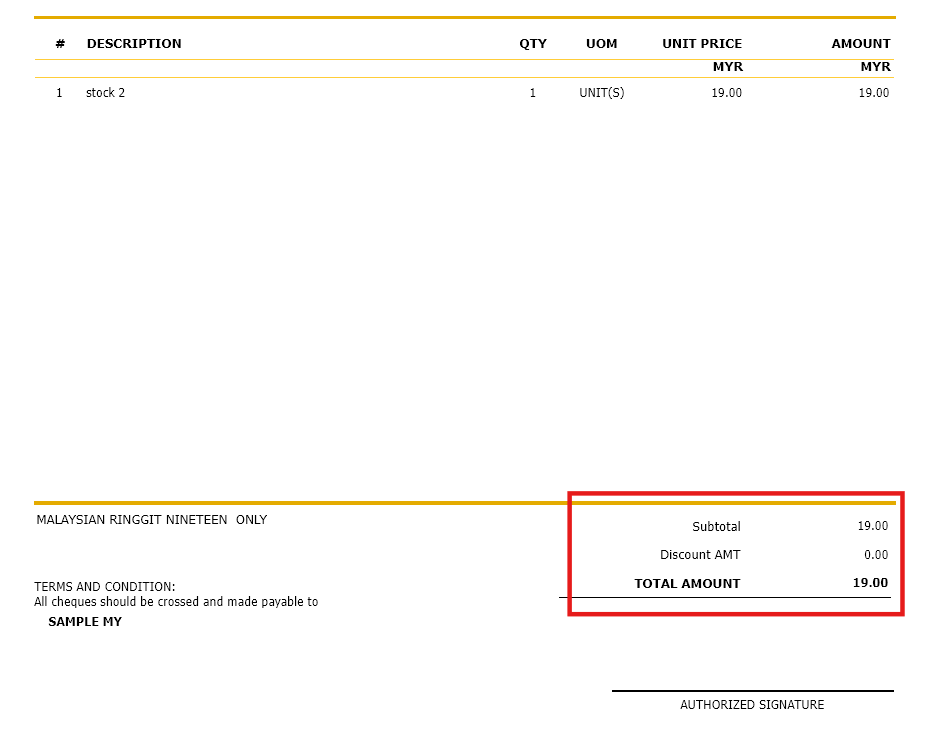Click the Subtotal label
This screenshot has width=928, height=744.
click(x=716, y=526)
